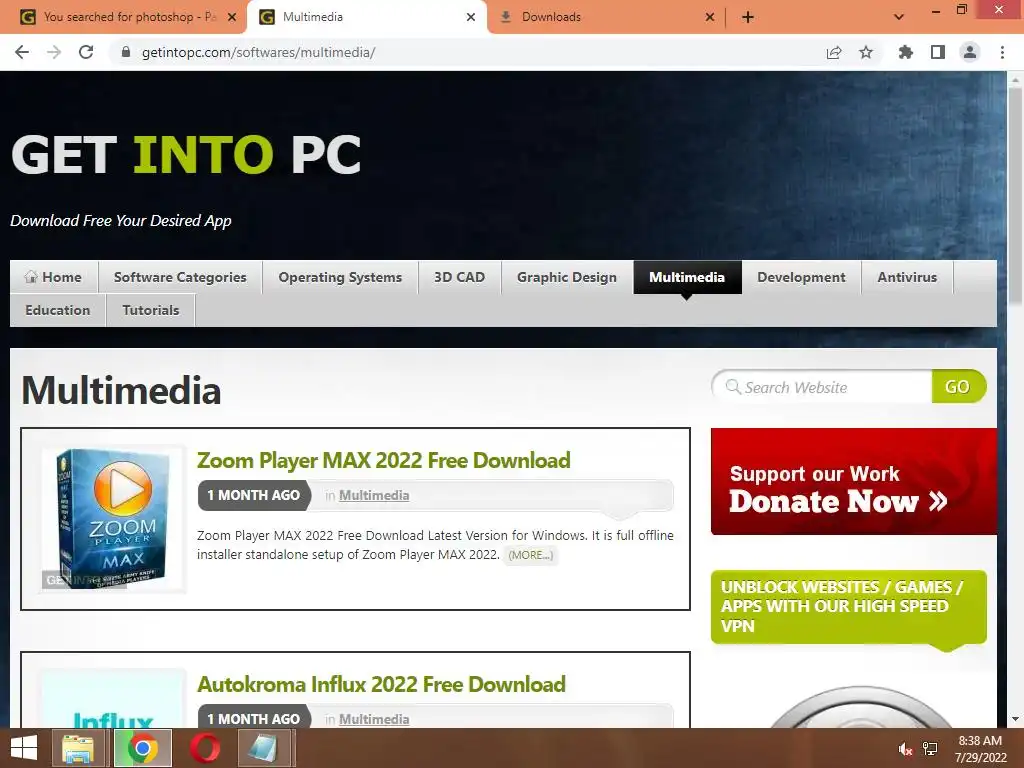Open the Tutorials menu item
The height and width of the screenshot is (768, 1024).
click(151, 310)
